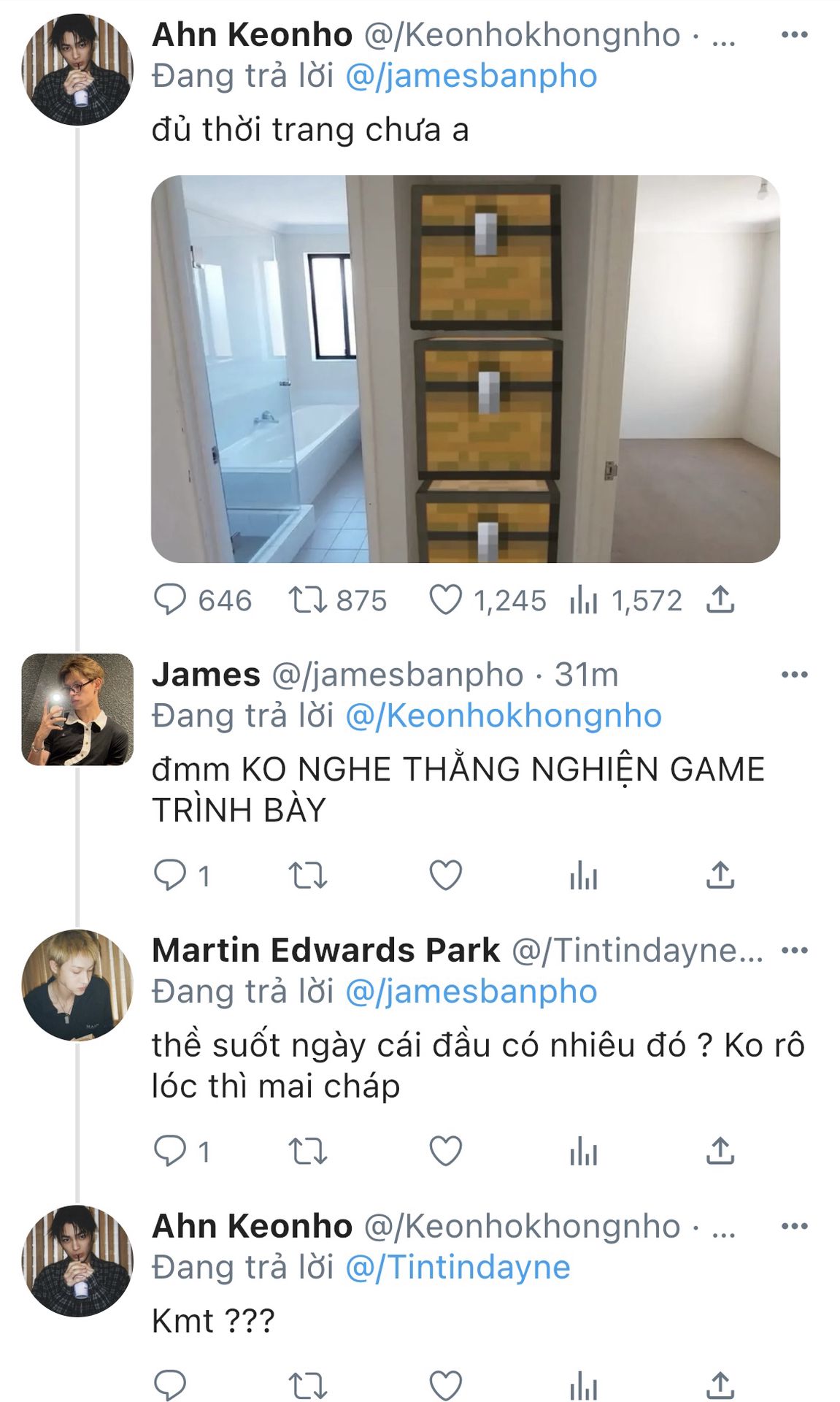Open replies on tweet with 646 comments
The height and width of the screenshot is (1402, 840).
tap(170, 600)
